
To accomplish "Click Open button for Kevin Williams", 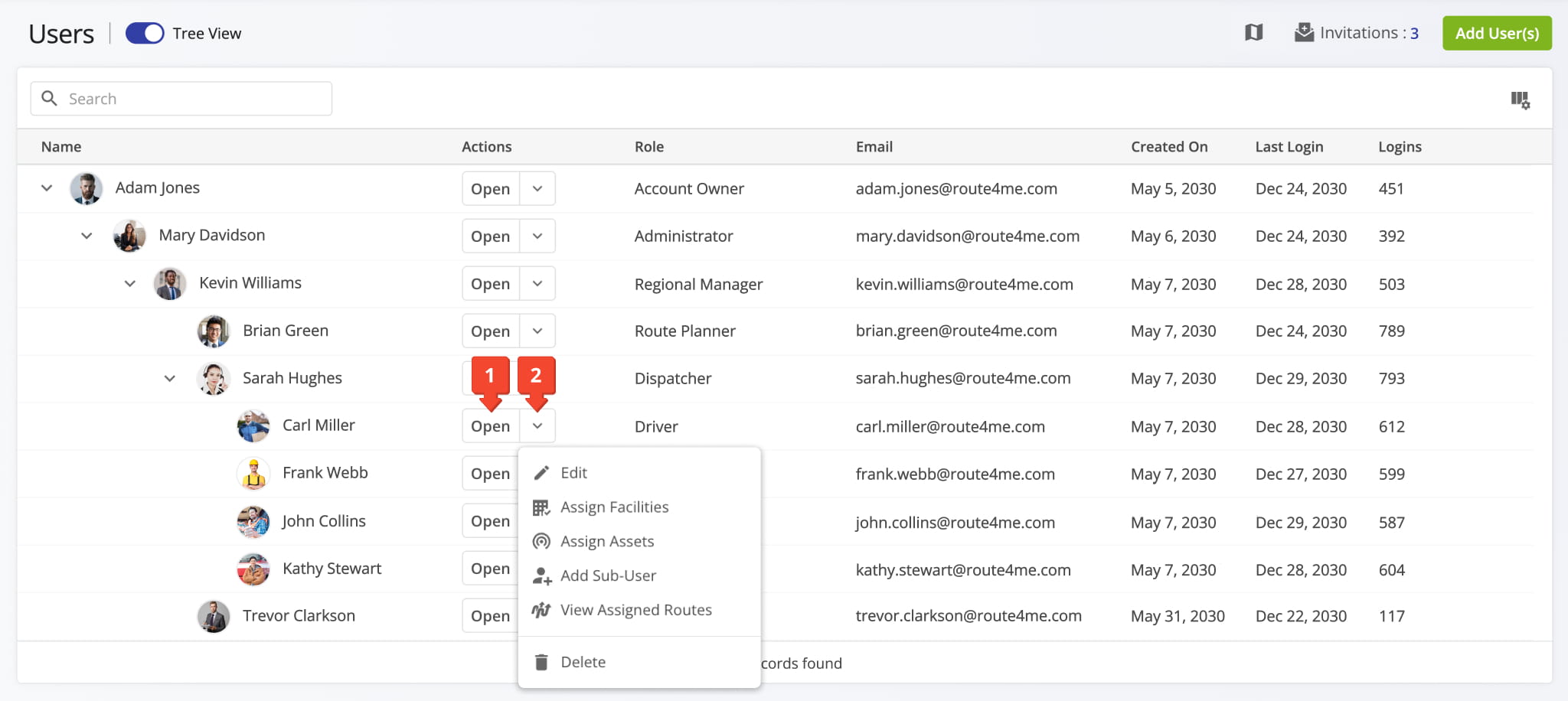I will 491,283.
